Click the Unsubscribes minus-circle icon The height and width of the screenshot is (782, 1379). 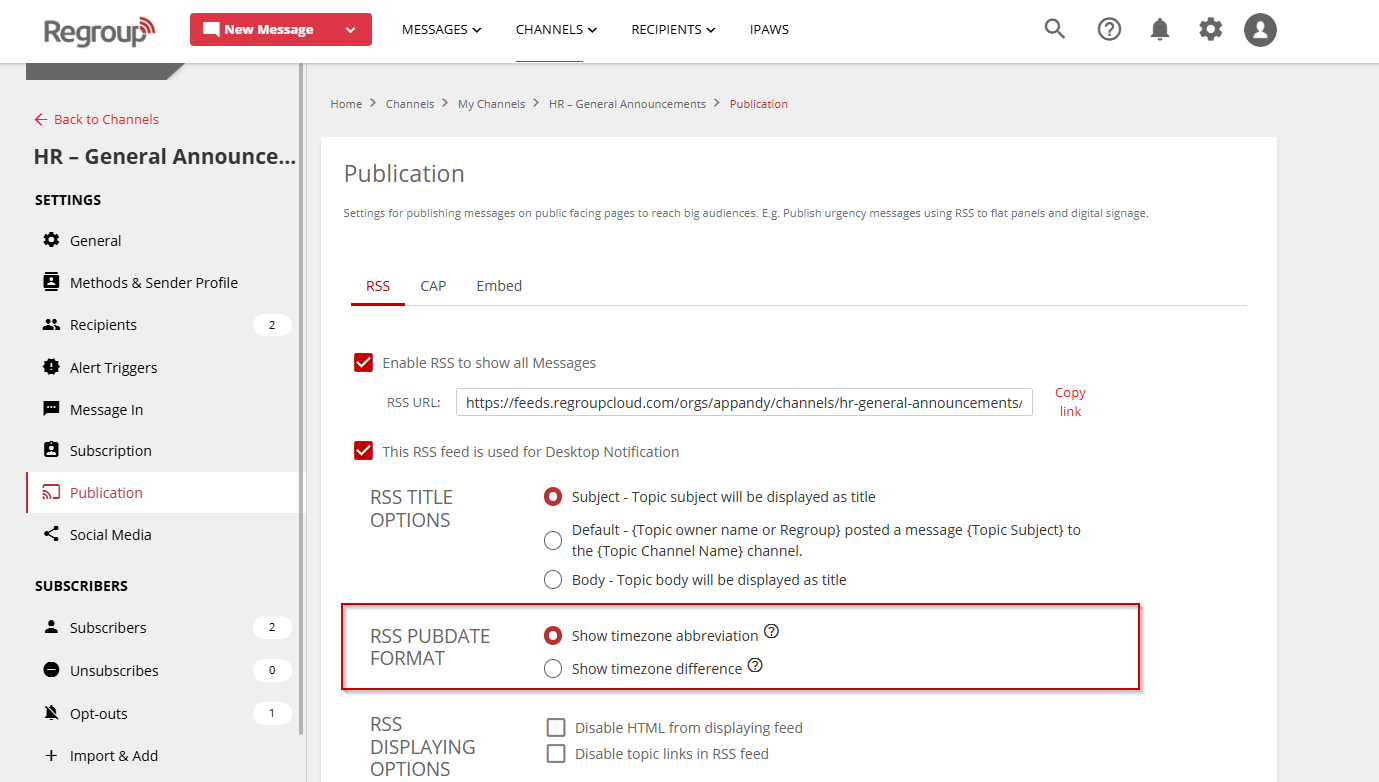click(51, 670)
